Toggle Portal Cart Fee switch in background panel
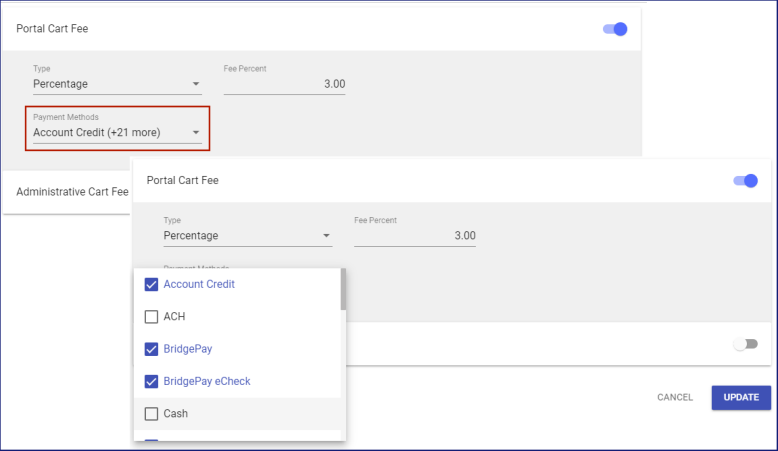This screenshot has height=451, width=778. [x=615, y=29]
